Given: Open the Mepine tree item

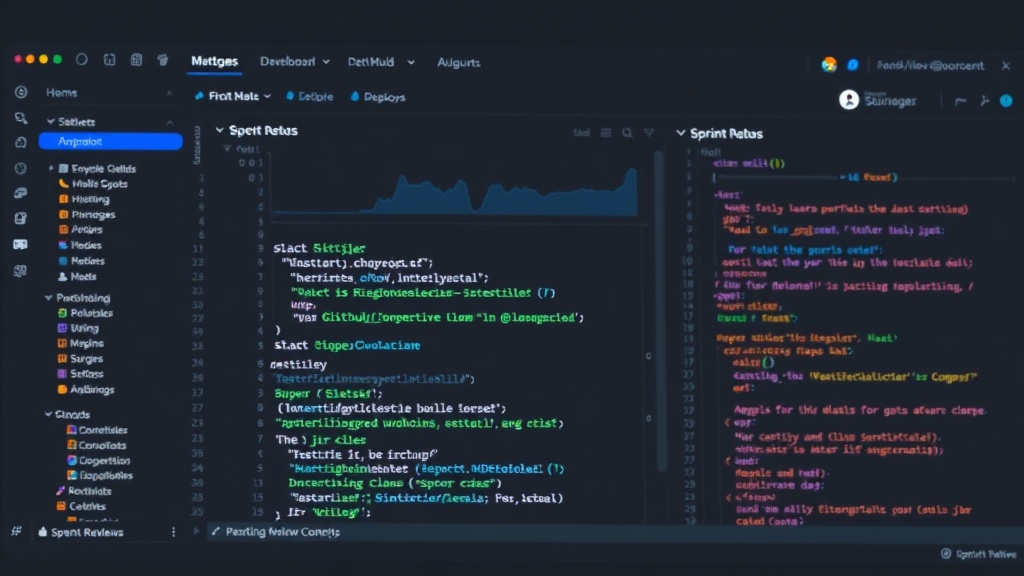Looking at the screenshot, I should tap(87, 343).
